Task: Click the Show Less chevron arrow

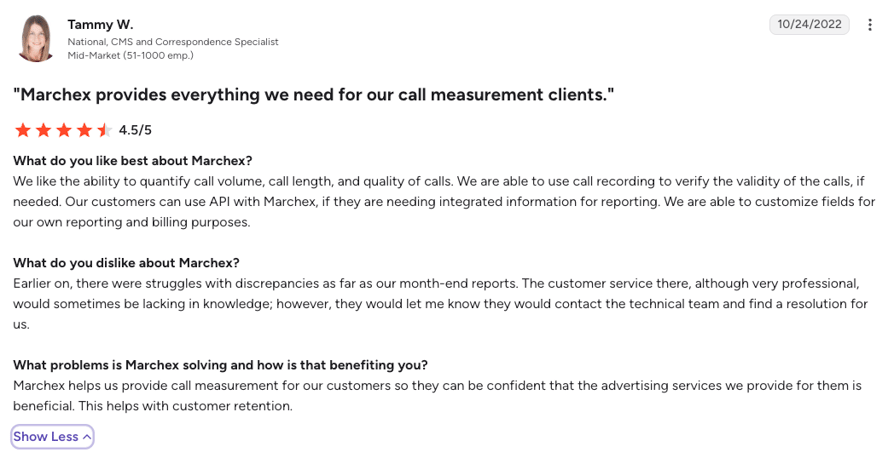Action: pyautogui.click(x=87, y=437)
